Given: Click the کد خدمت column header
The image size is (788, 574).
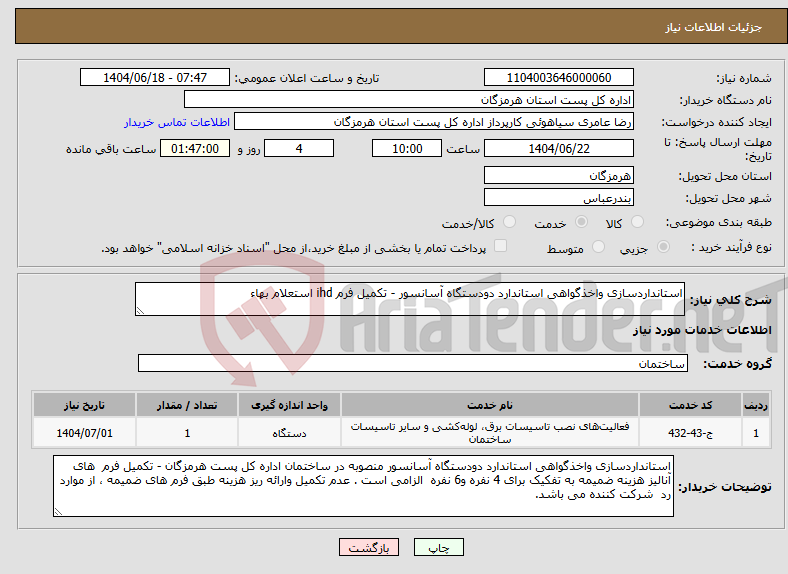Looking at the screenshot, I should tap(691, 405).
